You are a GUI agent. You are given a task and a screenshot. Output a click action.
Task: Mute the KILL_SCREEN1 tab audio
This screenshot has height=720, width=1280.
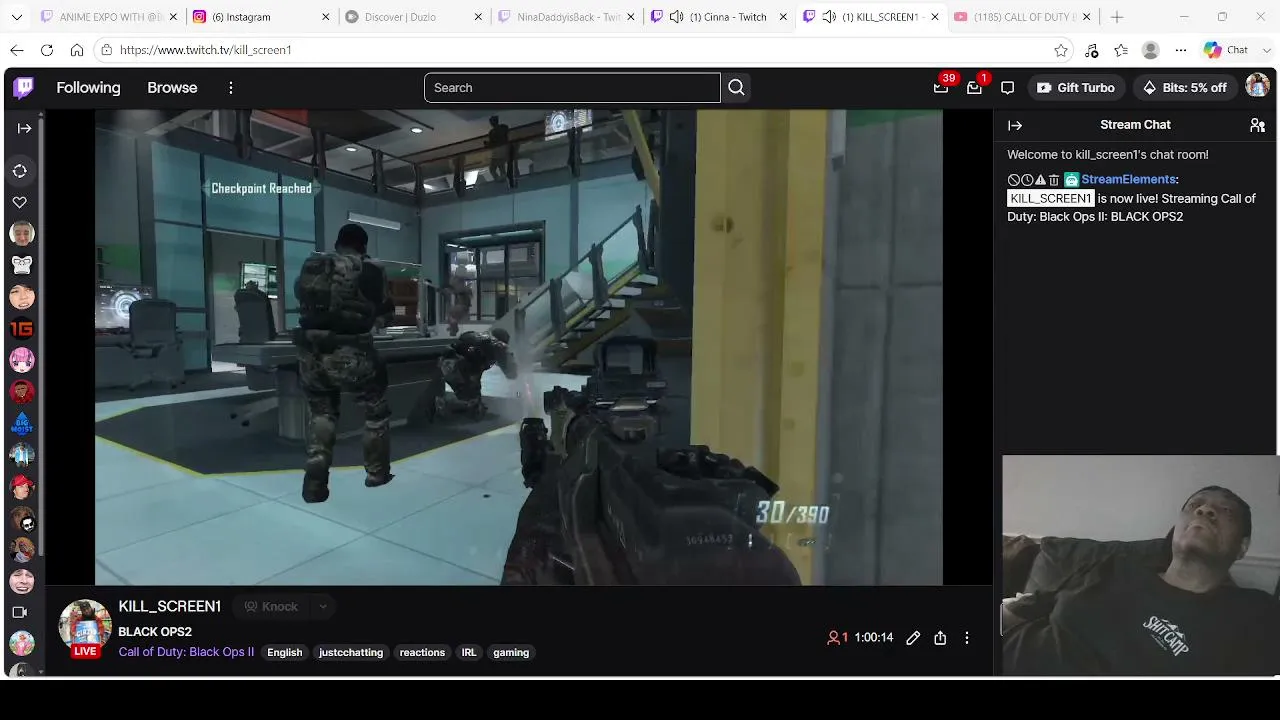829,17
